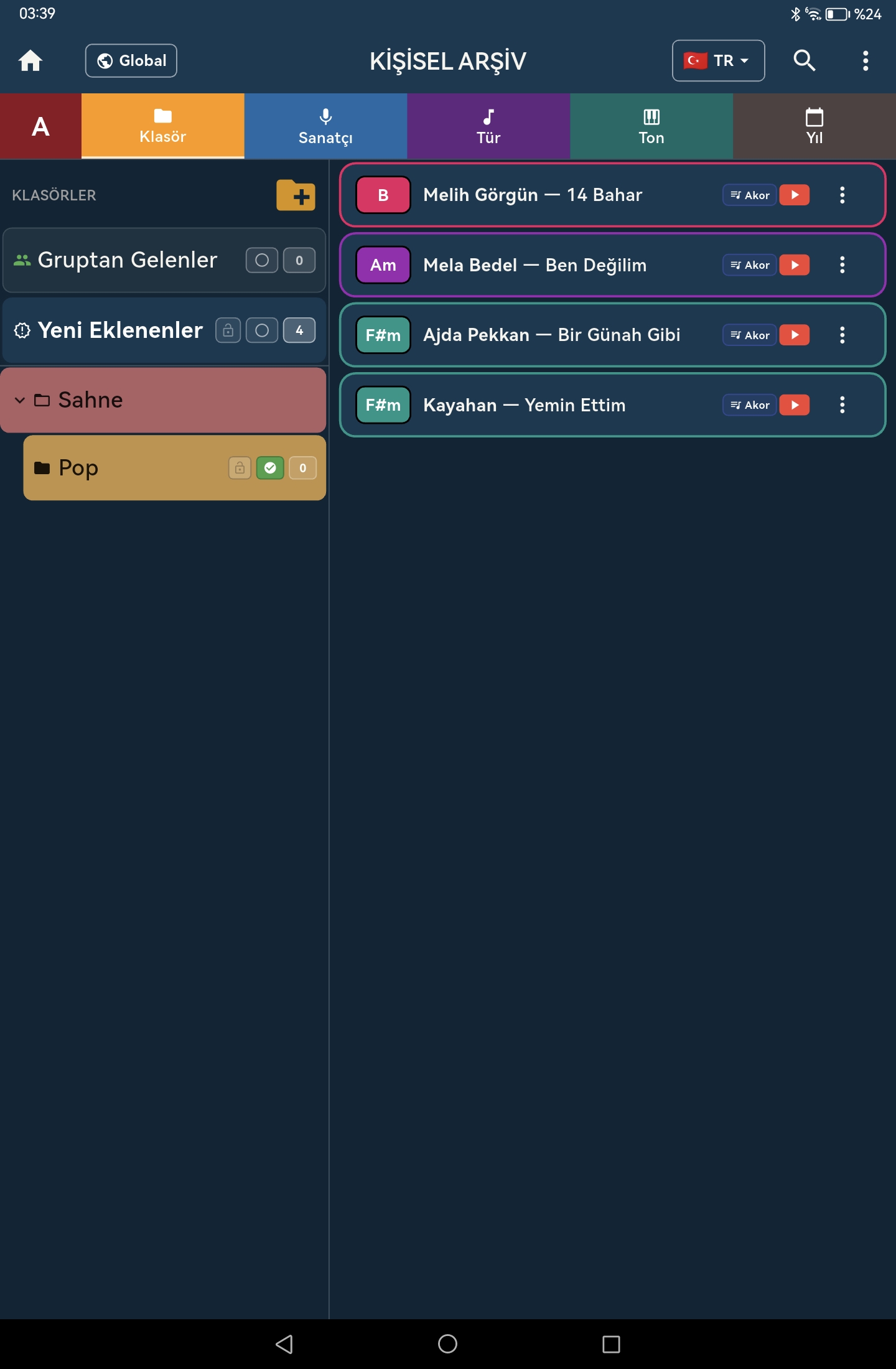Play YouTube video for 14 Bahar
Image resolution: width=896 pixels, height=1369 pixels.
pos(795,195)
